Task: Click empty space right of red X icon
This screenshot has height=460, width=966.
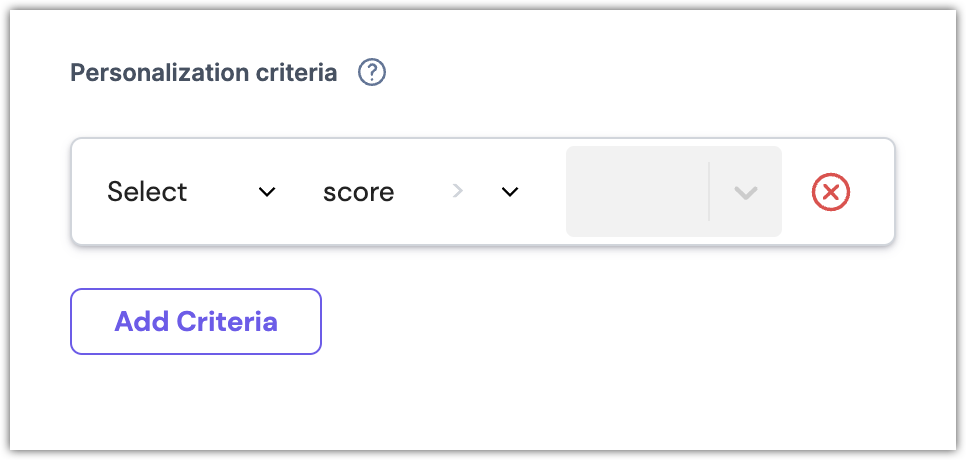Action: point(873,192)
